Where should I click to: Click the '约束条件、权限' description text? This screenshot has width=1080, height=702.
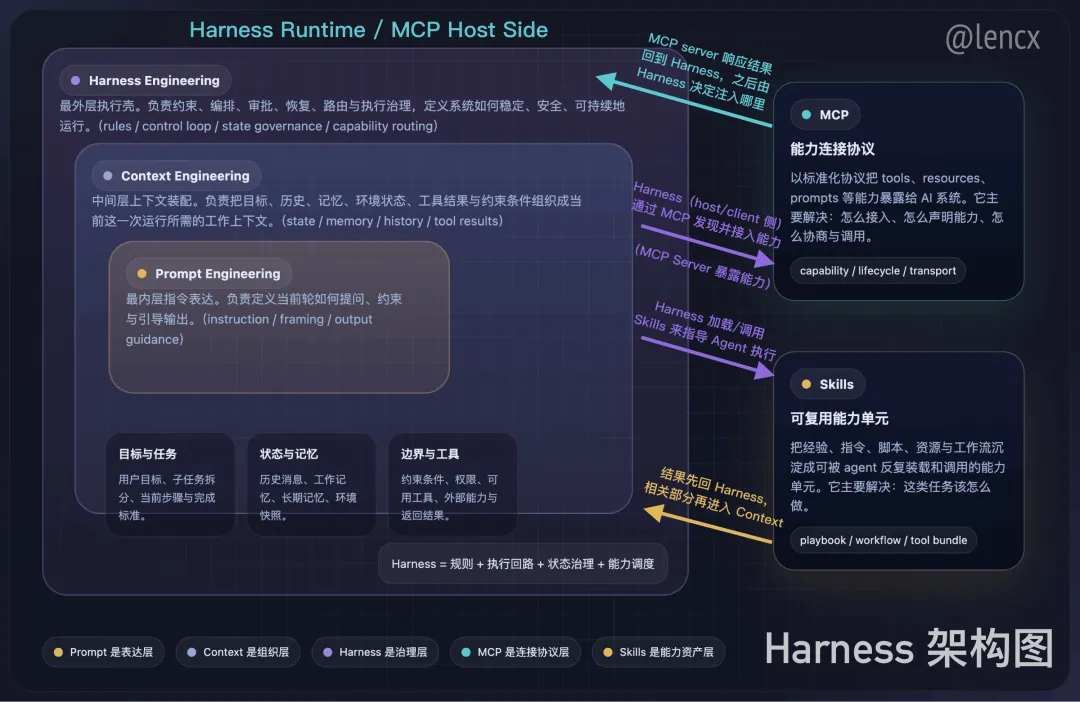coord(449,497)
